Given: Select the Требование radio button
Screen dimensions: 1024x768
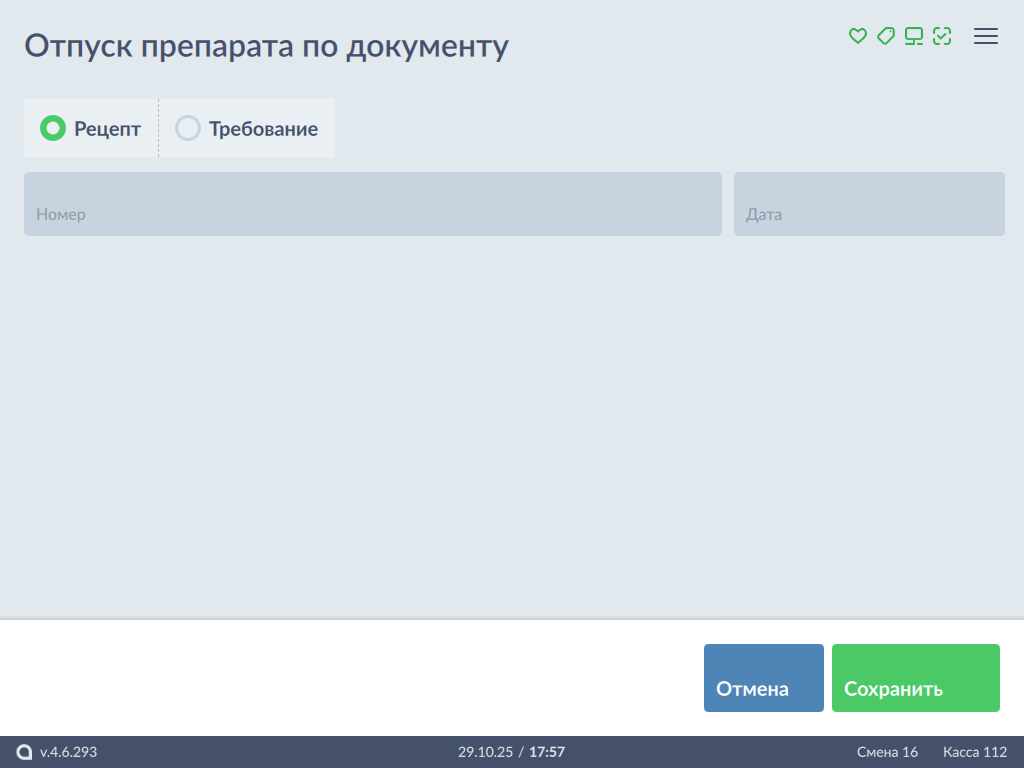Looking at the screenshot, I should [188, 128].
